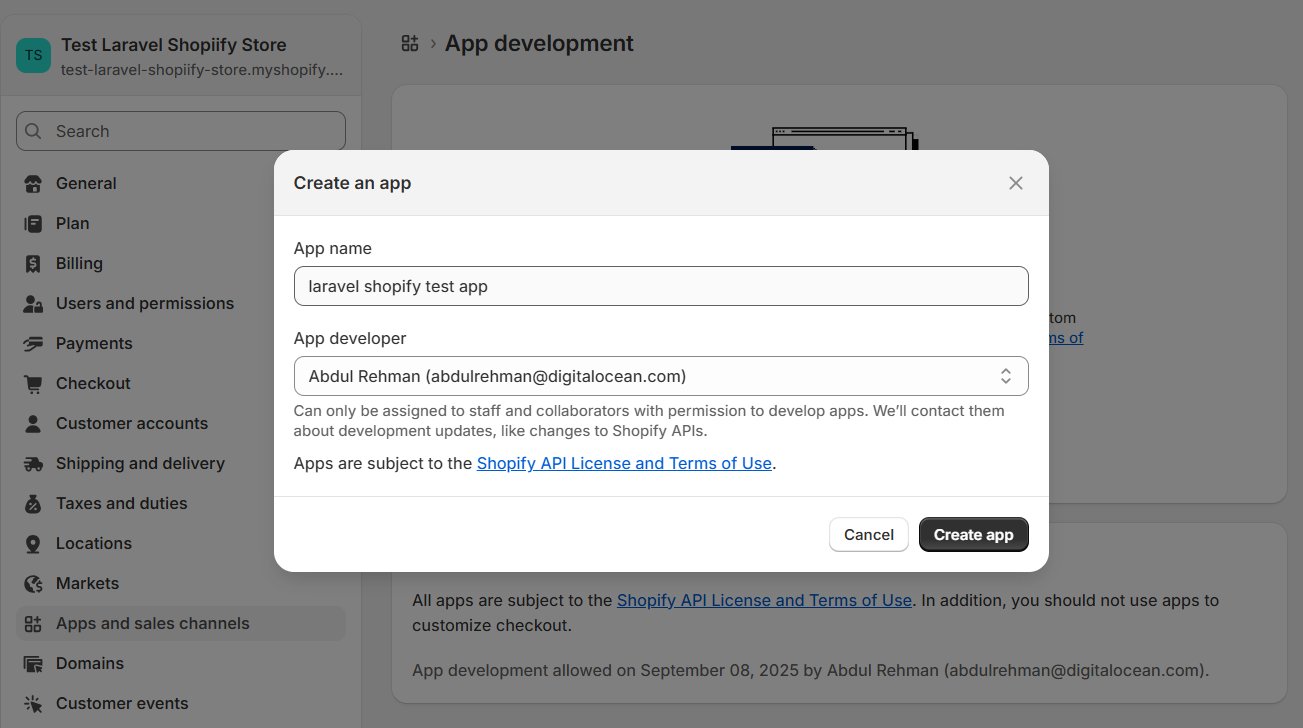Click the Test Laravel Shopiify Store name
Screen dimensions: 1303x728
coord(174,45)
